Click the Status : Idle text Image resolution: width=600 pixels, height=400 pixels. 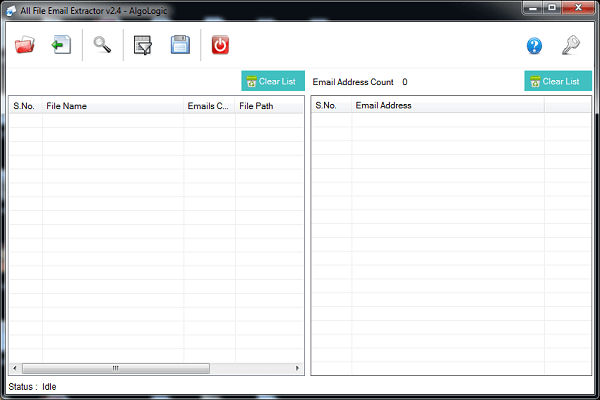(32, 387)
